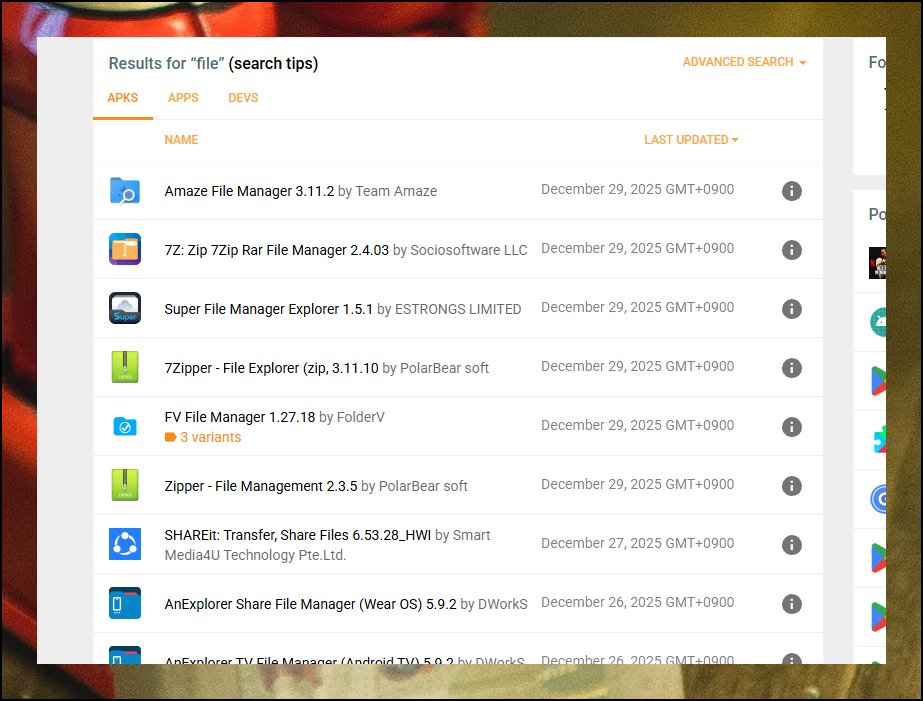
Task: Open AnExplorer Share File Manager (Wear OS) link
Action: (x=310, y=604)
